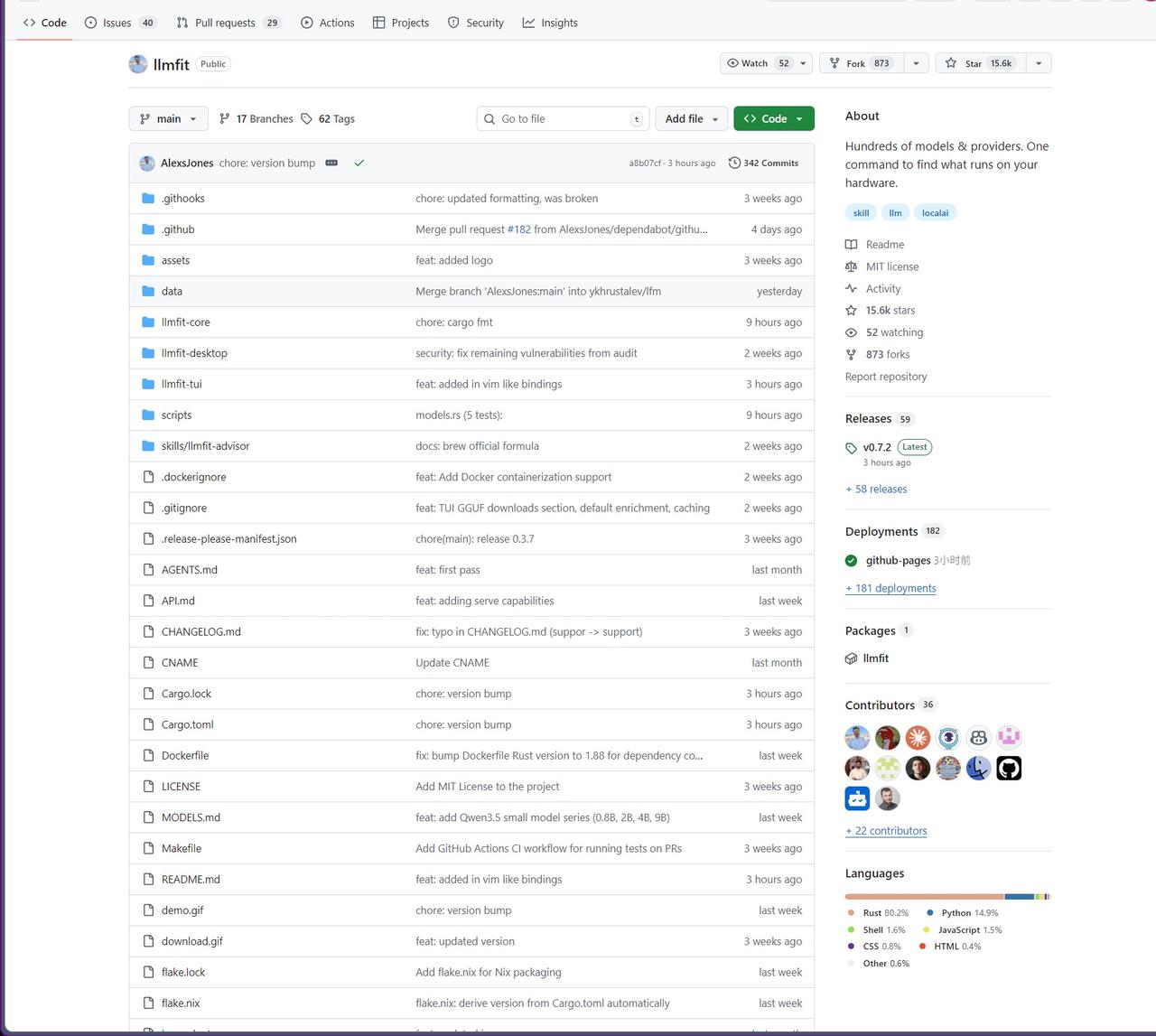Viewport: 1156px width, 1036px height.
Task: Open the .release-please-manifest.json file
Action: (229, 539)
